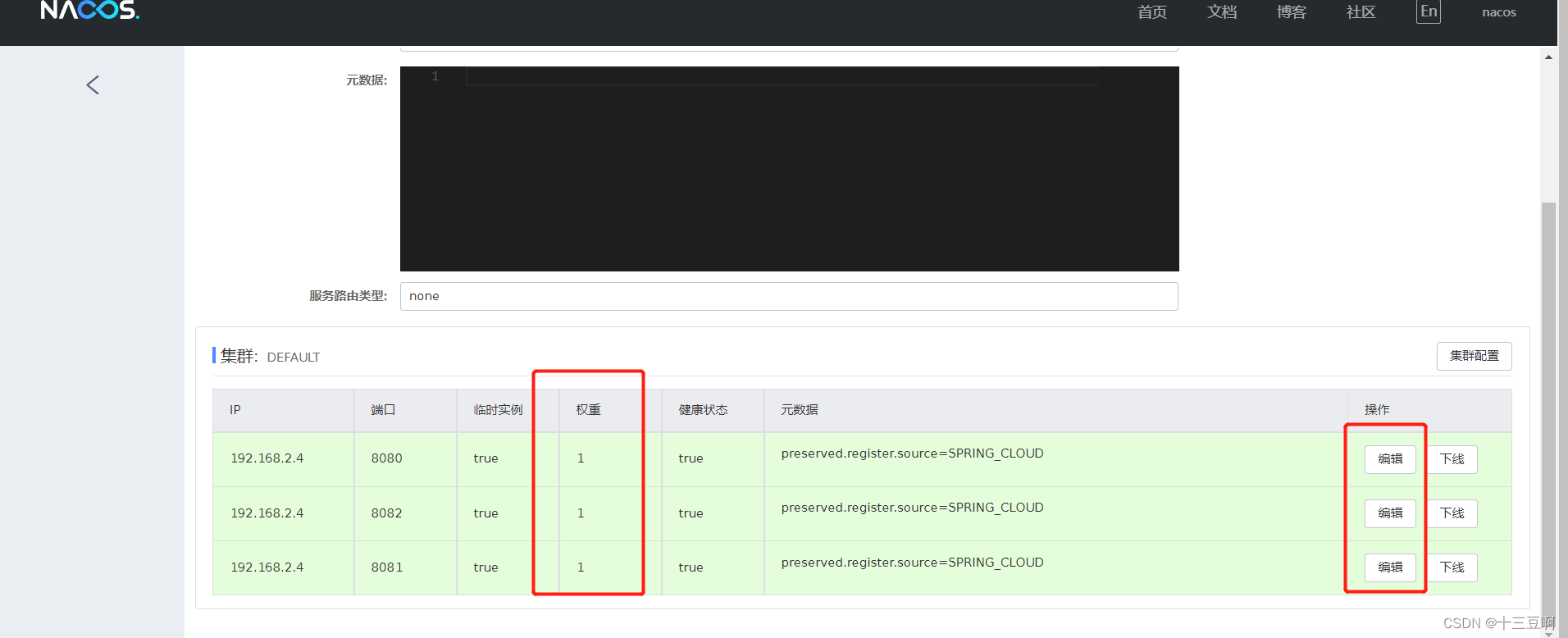The width and height of the screenshot is (1568, 638).
Task: Take the port 8082 instance offline
Action: coord(1452,513)
